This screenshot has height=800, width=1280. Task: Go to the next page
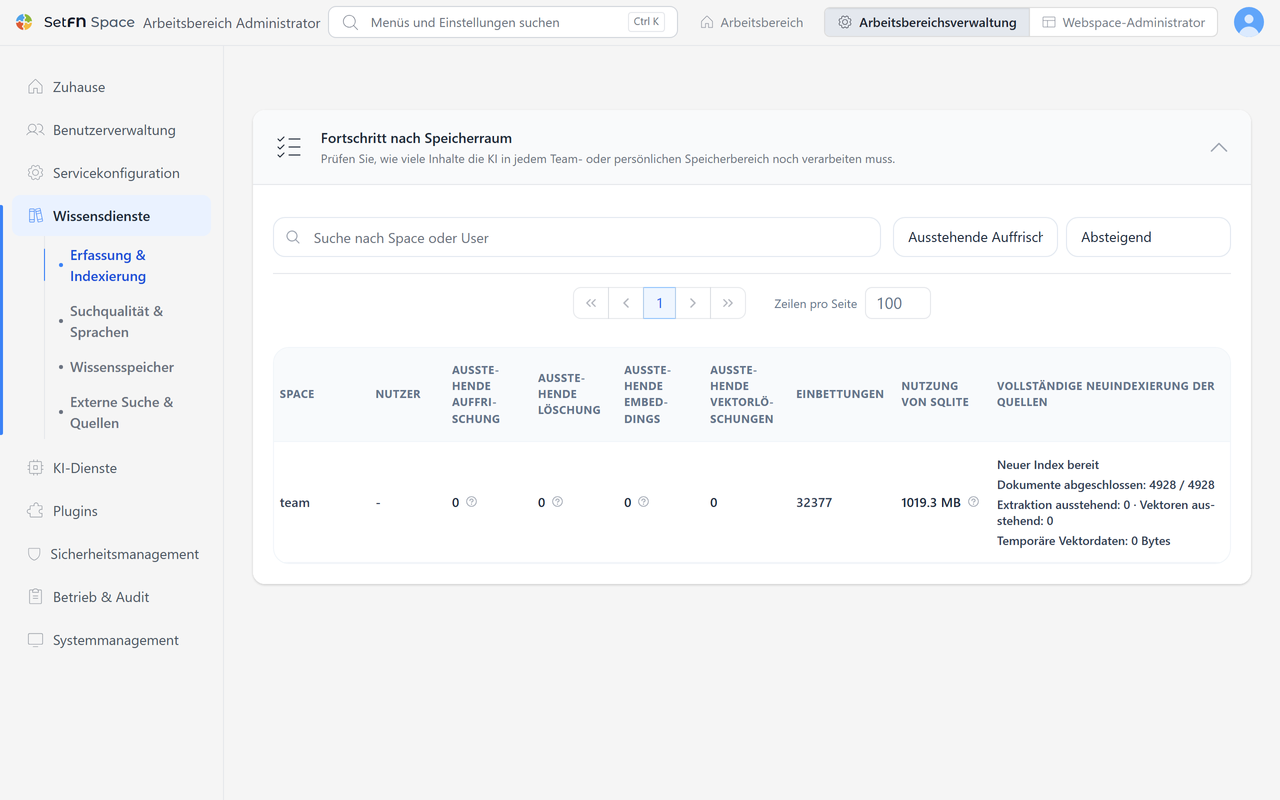click(693, 303)
